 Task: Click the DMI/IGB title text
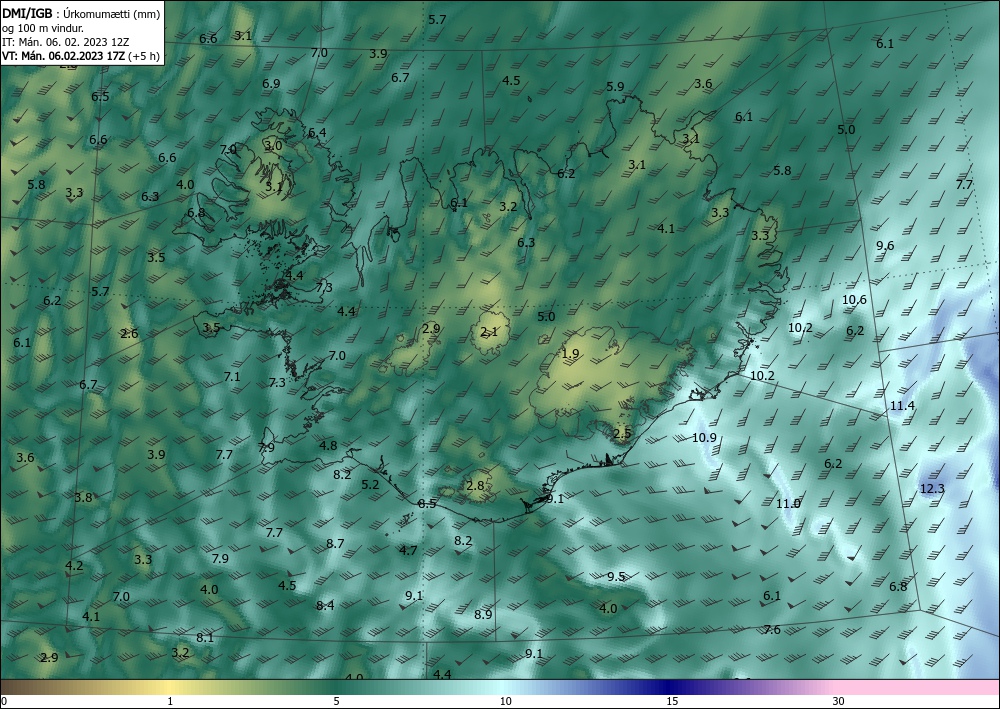[27, 13]
